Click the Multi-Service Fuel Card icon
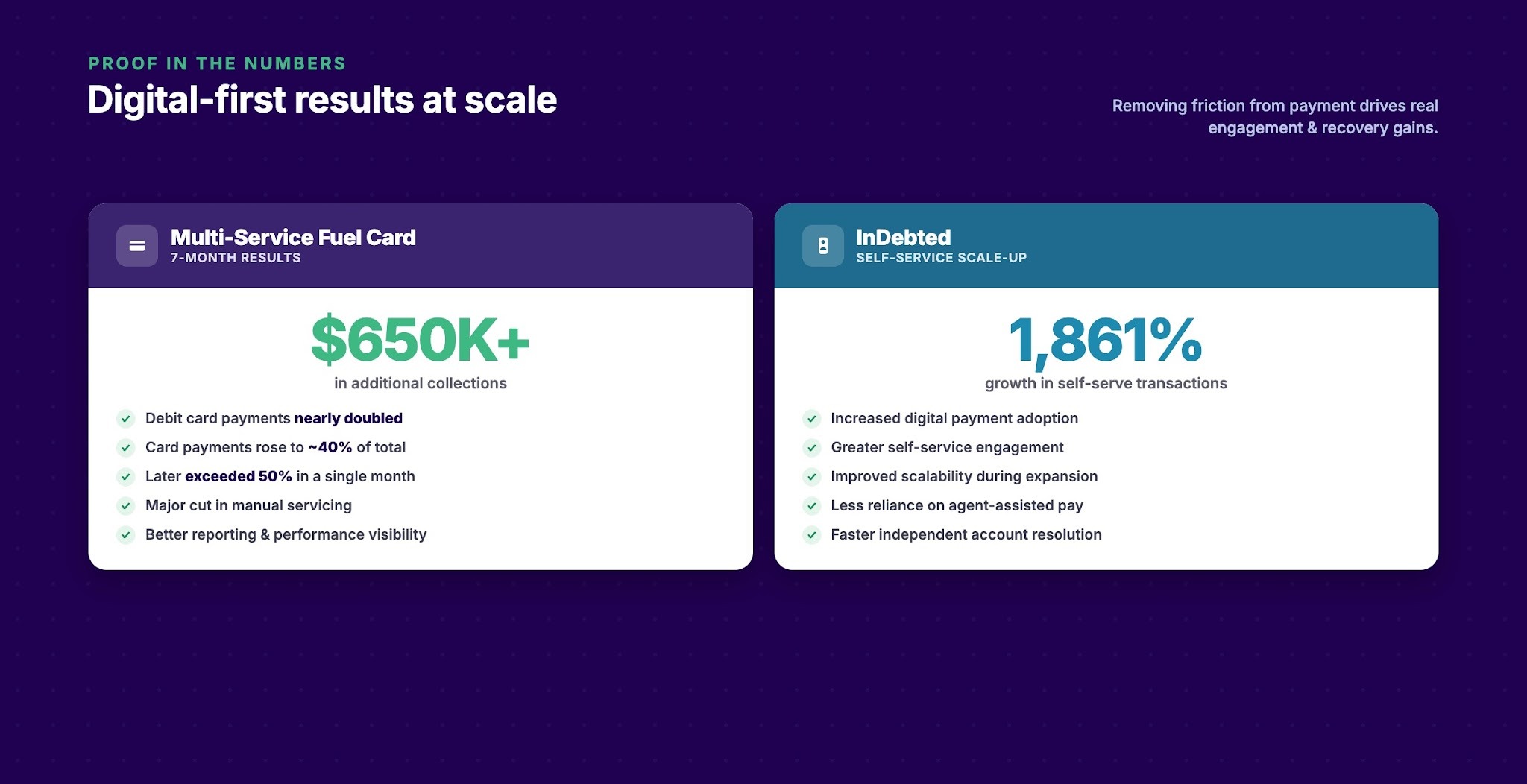 137,246
